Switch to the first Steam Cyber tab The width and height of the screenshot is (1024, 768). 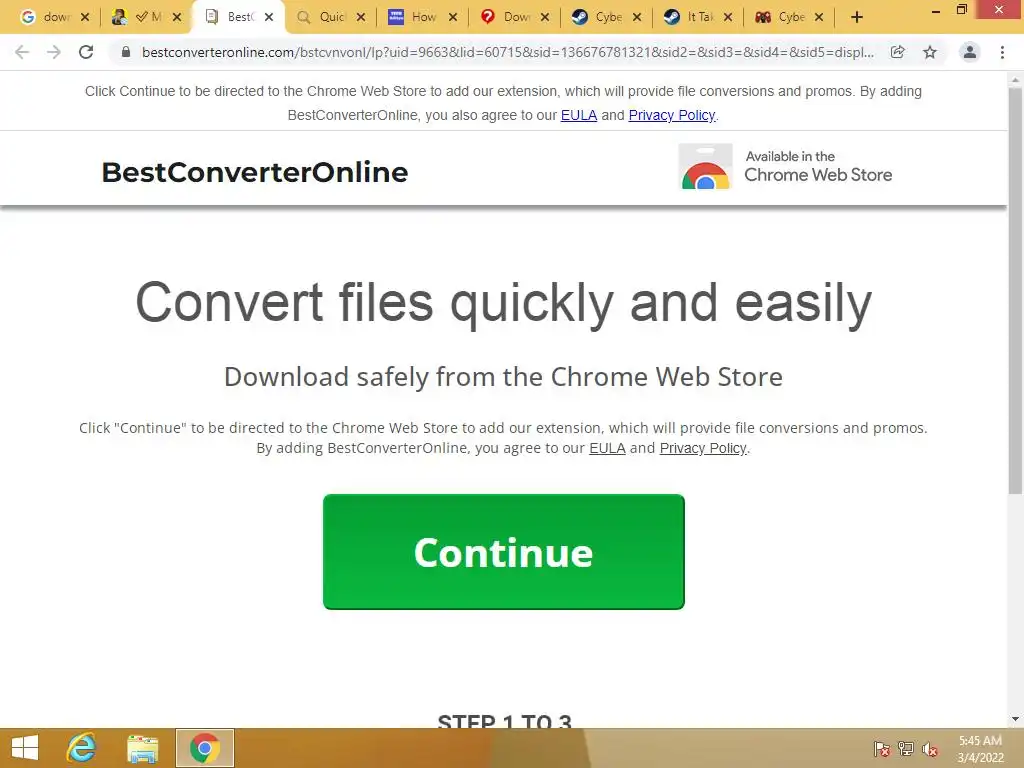pos(598,18)
